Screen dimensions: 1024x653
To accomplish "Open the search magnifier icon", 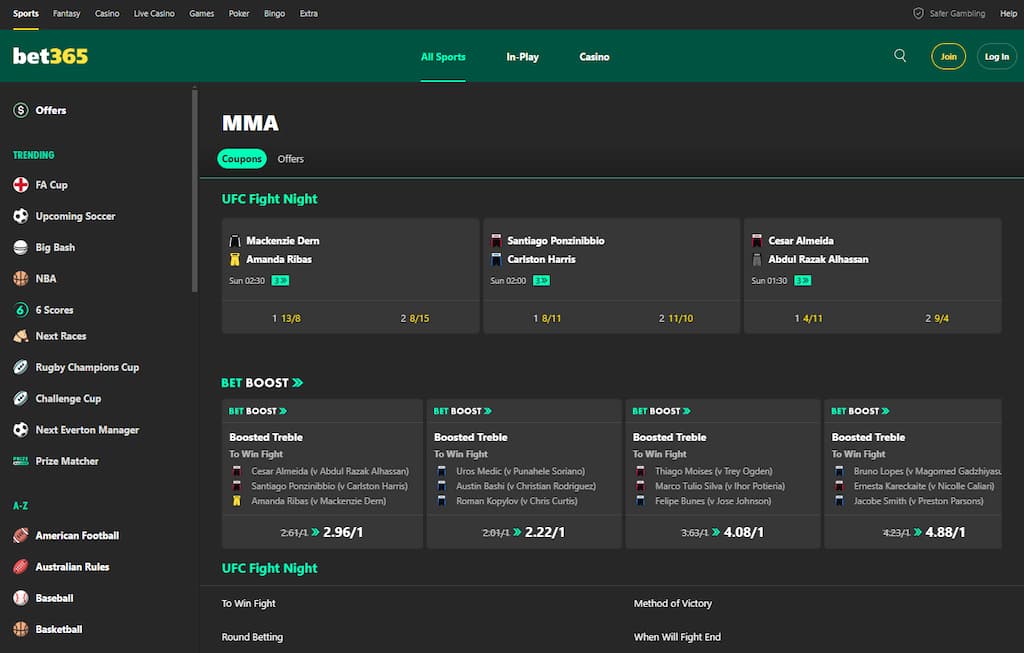I will [900, 56].
